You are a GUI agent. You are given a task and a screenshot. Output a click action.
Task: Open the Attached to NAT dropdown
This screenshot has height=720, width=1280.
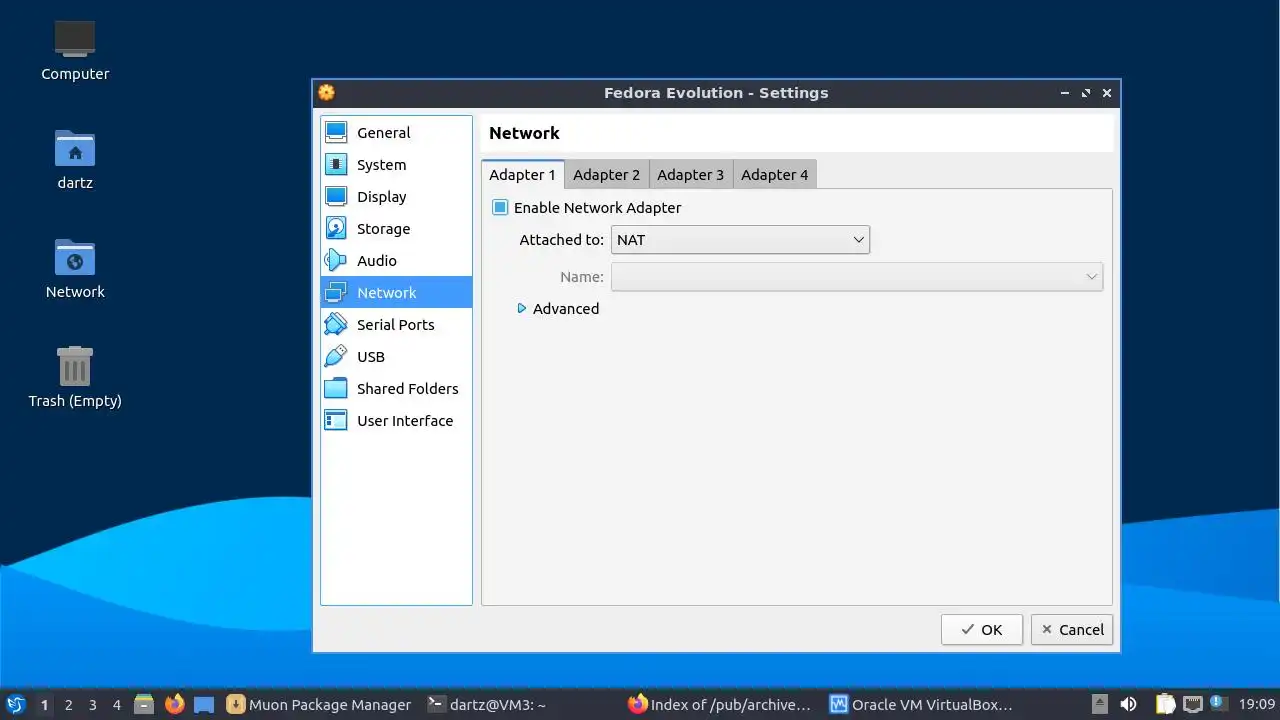click(740, 239)
